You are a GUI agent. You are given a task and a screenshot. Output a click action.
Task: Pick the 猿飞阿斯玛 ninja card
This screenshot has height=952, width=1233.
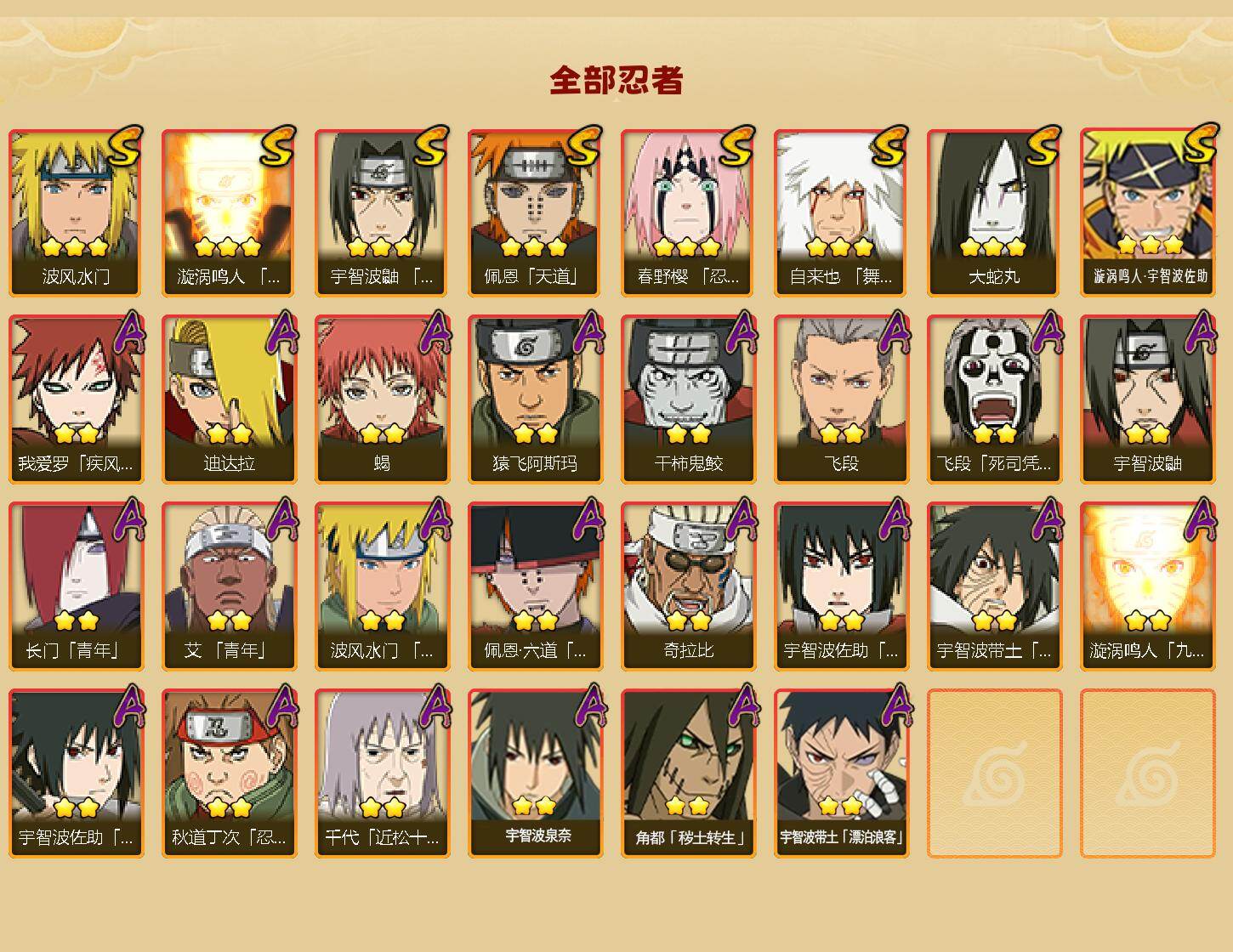pyautogui.click(x=536, y=399)
